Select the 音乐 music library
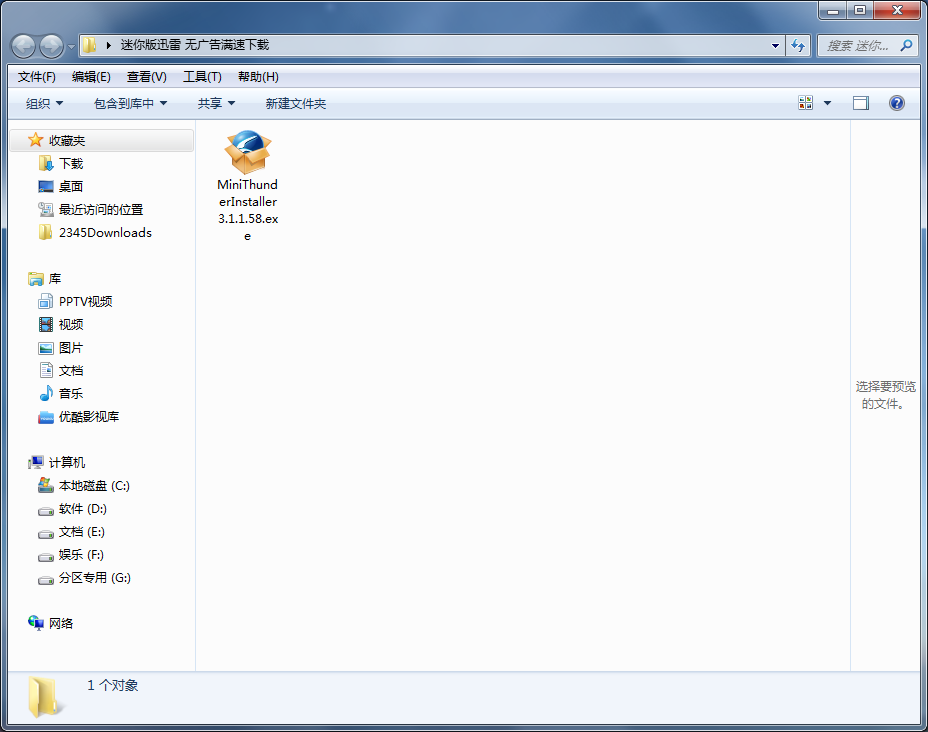The image size is (928, 732). [70, 393]
